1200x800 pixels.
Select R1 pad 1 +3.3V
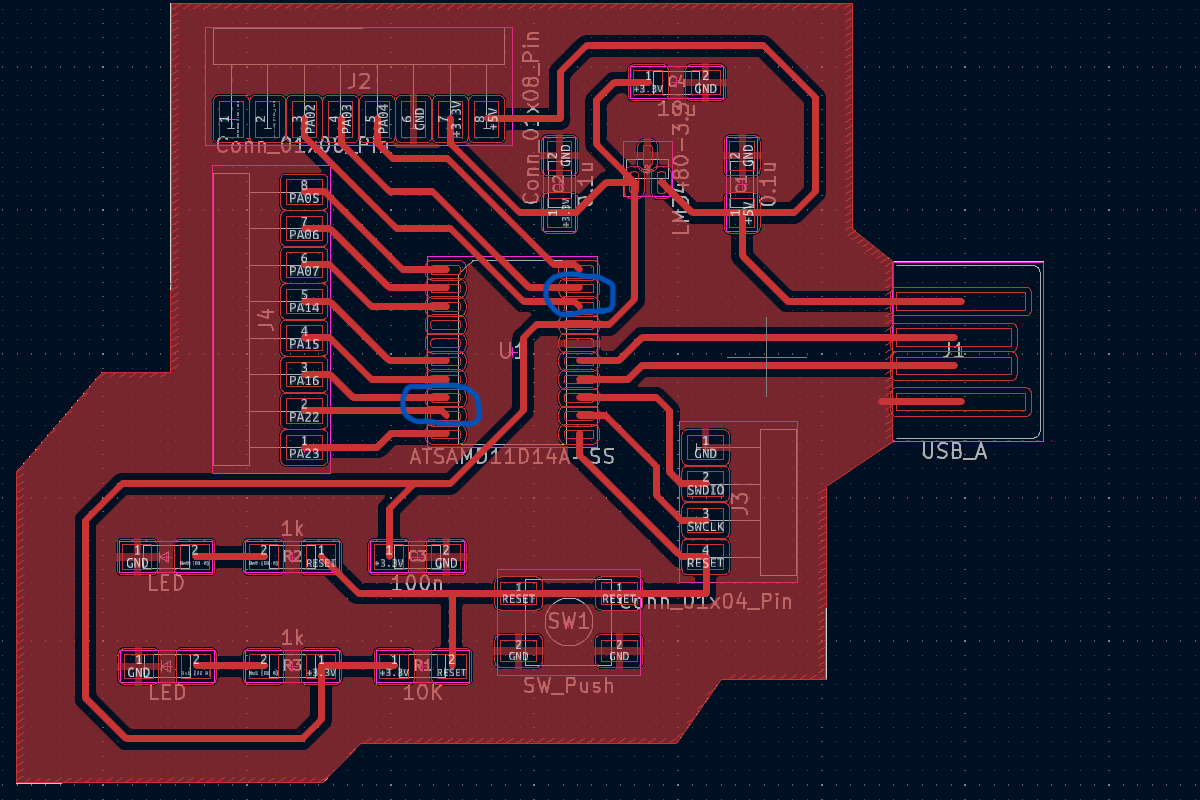394,666
